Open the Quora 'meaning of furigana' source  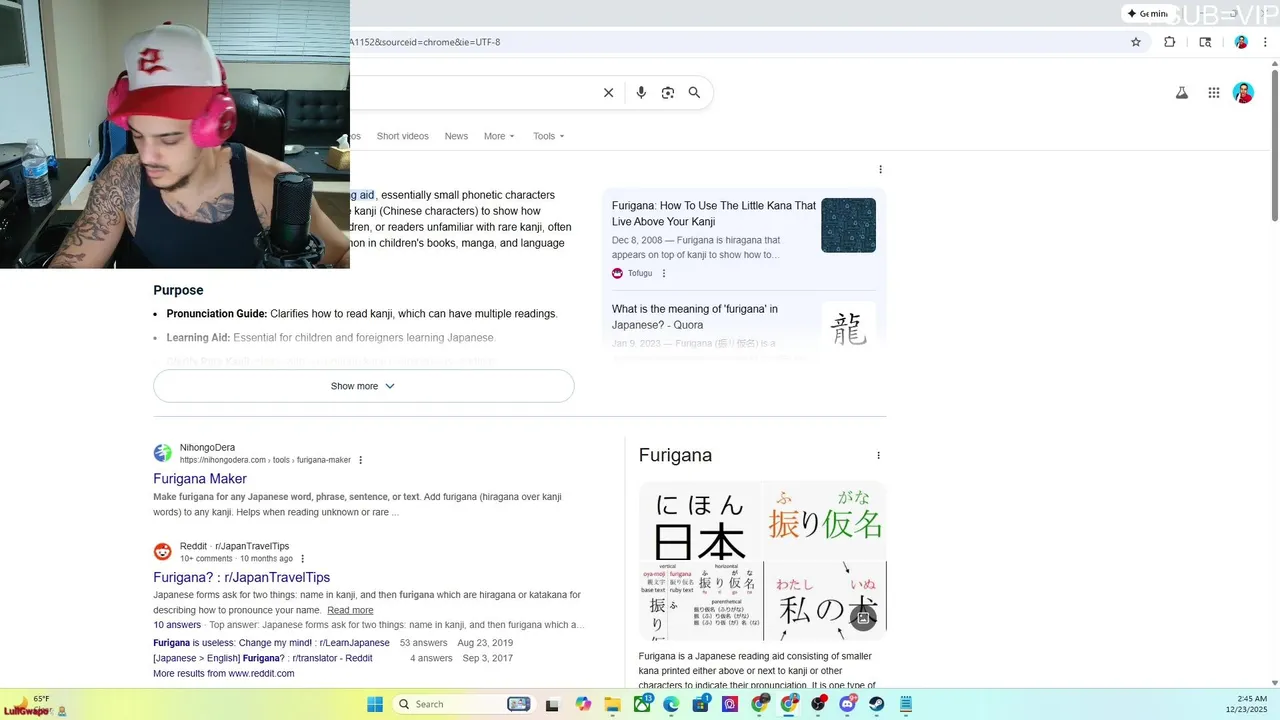point(695,317)
